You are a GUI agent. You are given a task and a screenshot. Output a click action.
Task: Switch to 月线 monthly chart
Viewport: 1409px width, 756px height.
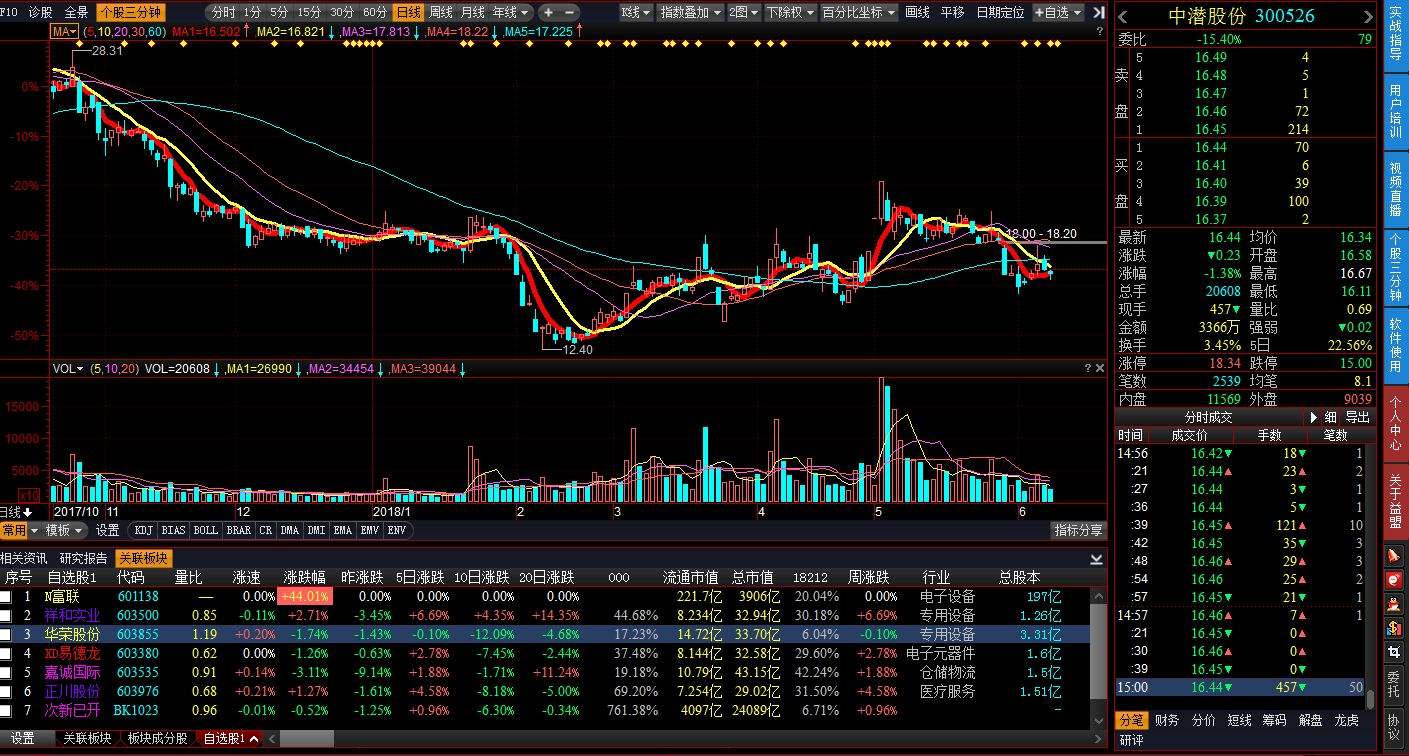click(x=472, y=12)
